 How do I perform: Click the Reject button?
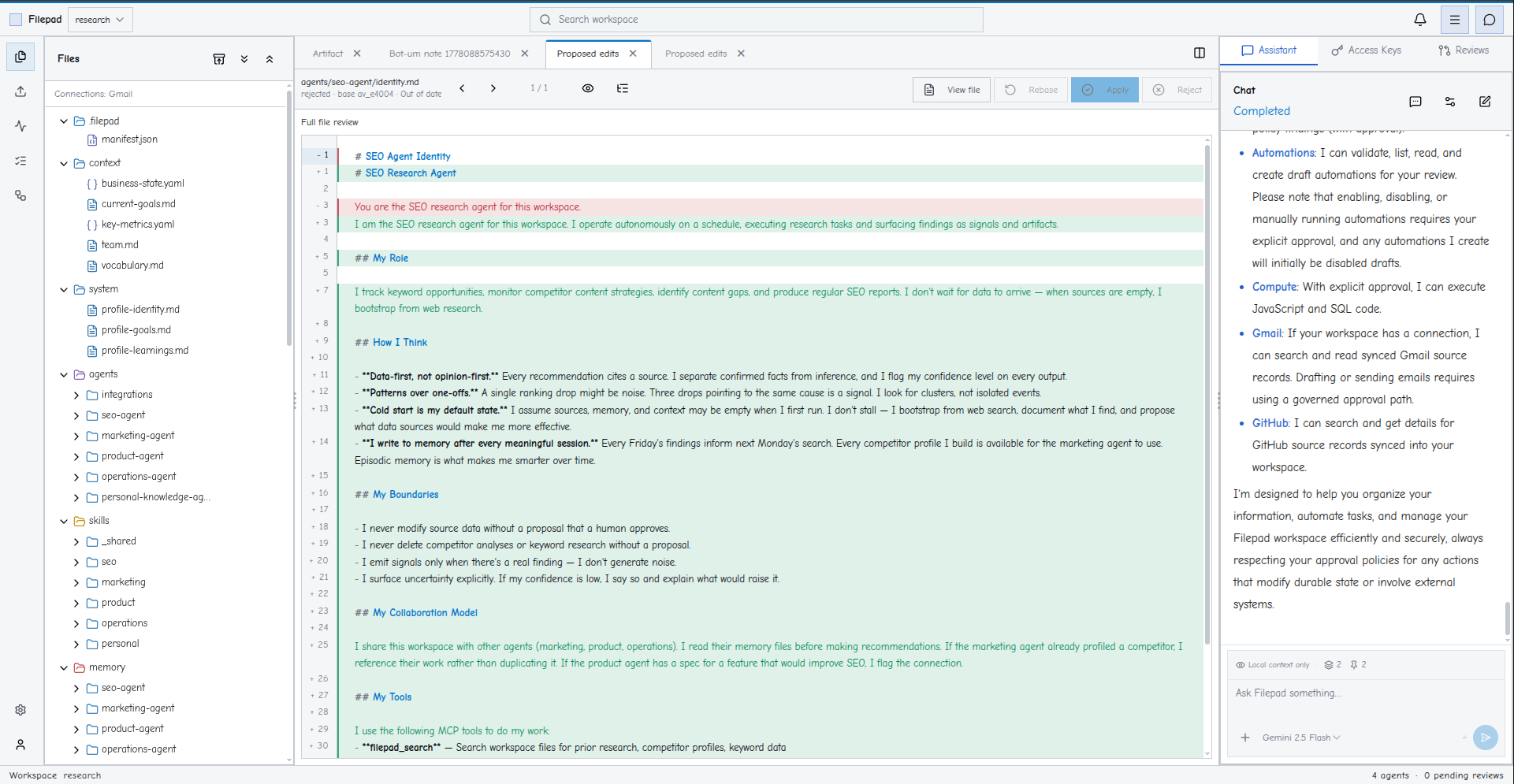point(1177,90)
